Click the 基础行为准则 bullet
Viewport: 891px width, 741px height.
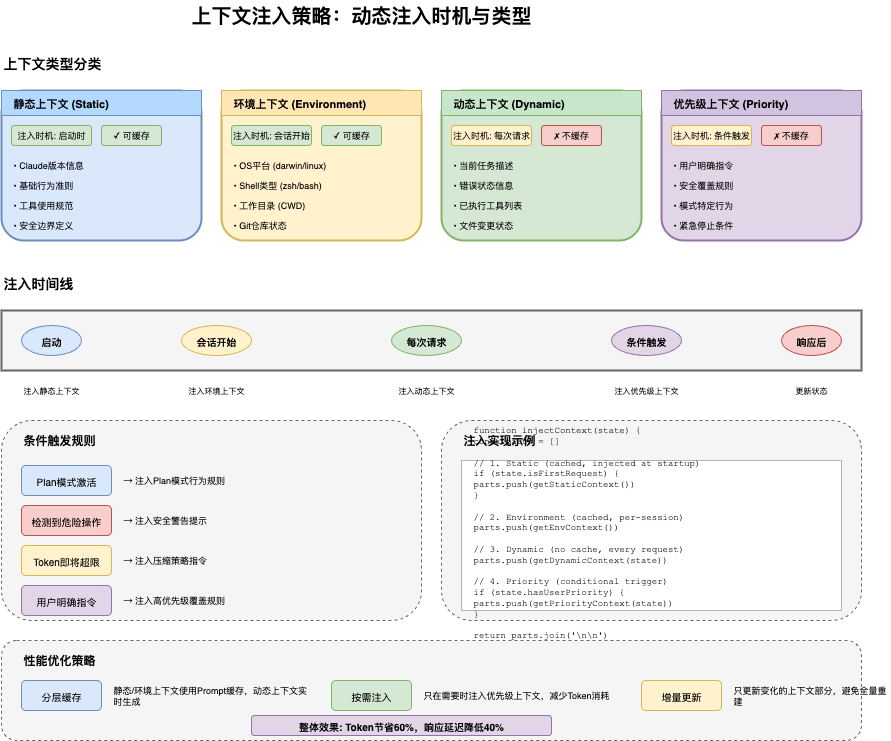[x=44, y=186]
